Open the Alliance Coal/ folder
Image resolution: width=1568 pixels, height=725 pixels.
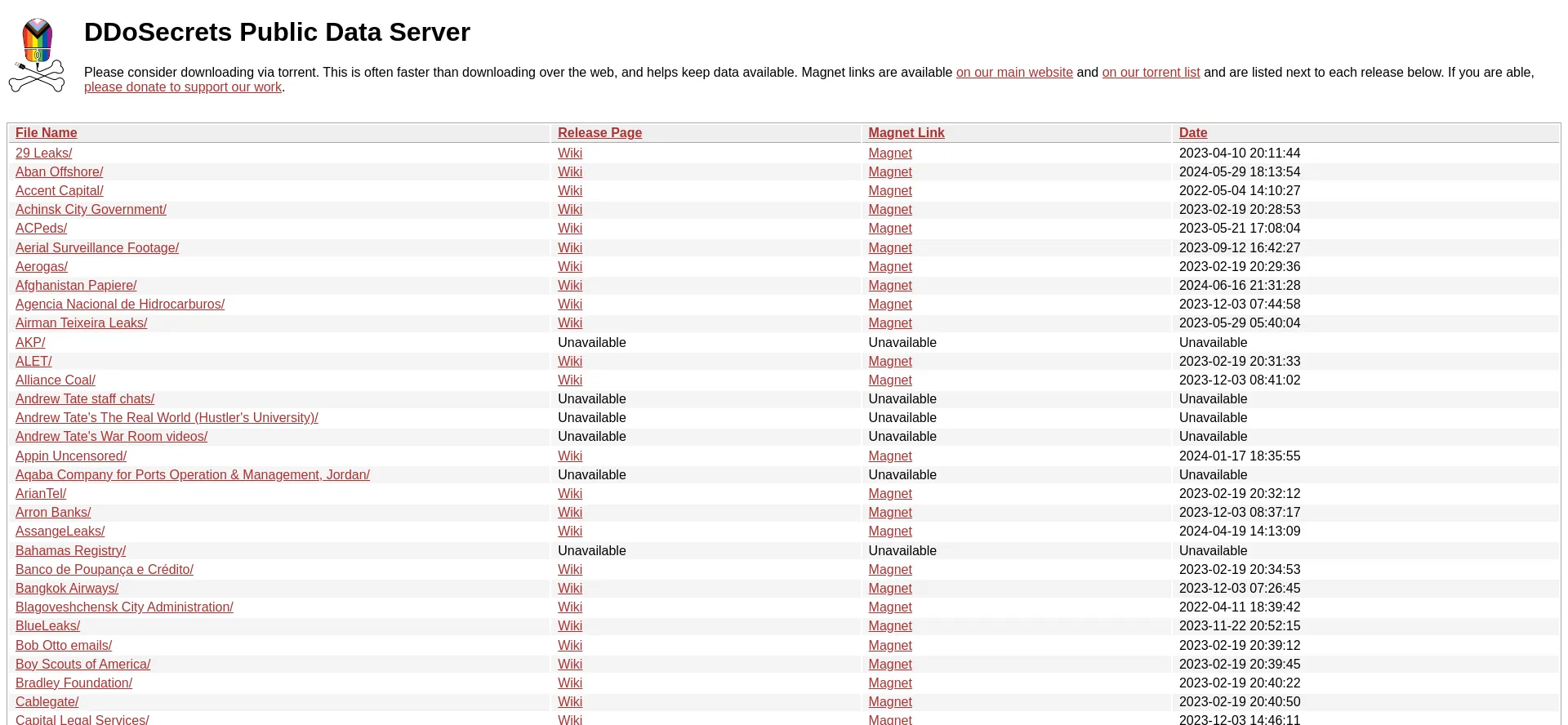tap(55, 380)
